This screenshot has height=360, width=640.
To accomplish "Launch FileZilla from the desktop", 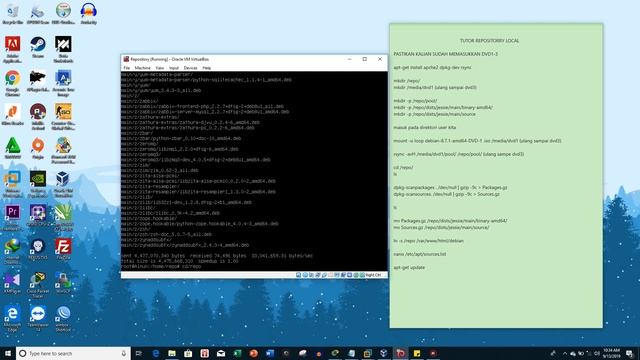I will [63, 249].
